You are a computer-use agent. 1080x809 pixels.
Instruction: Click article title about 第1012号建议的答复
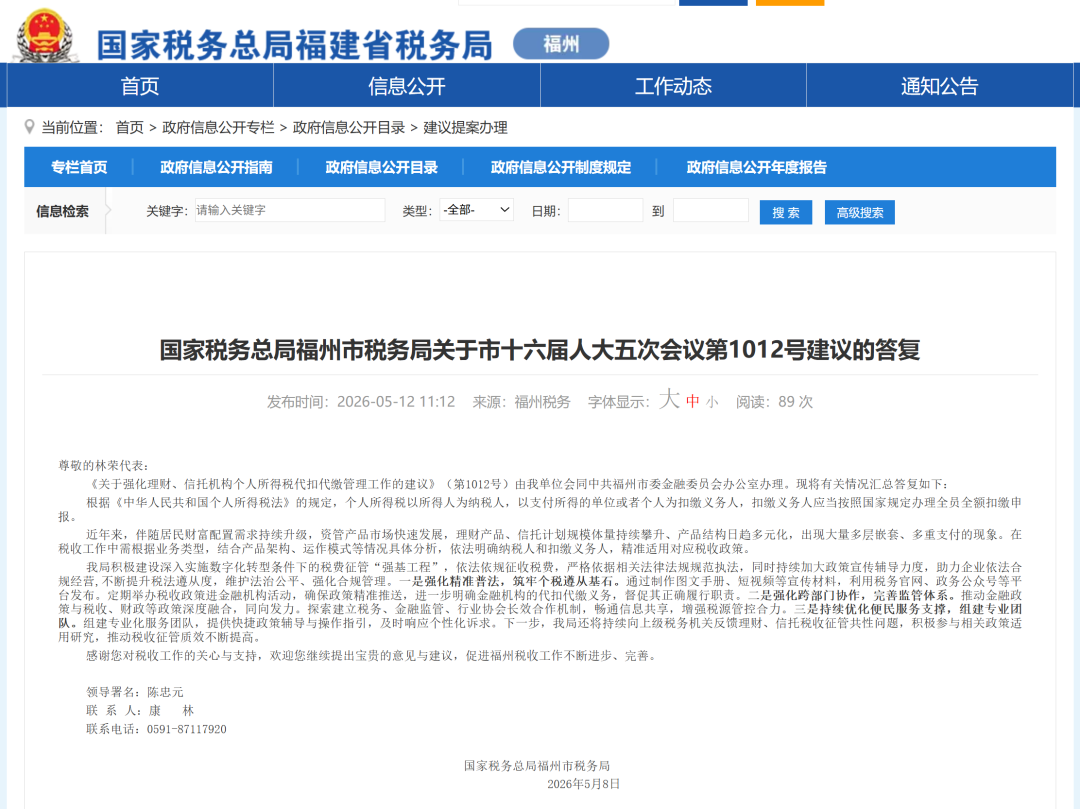(x=540, y=350)
